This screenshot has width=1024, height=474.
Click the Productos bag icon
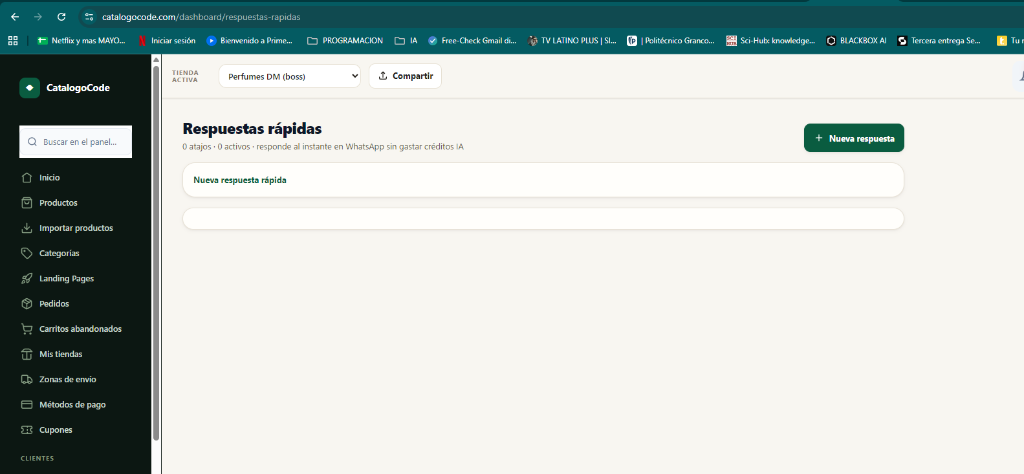click(x=27, y=203)
